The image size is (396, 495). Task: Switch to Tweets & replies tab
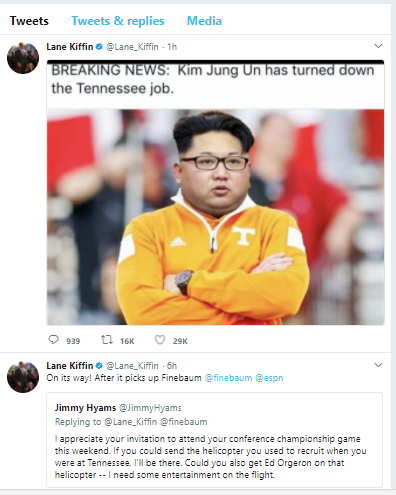point(118,21)
